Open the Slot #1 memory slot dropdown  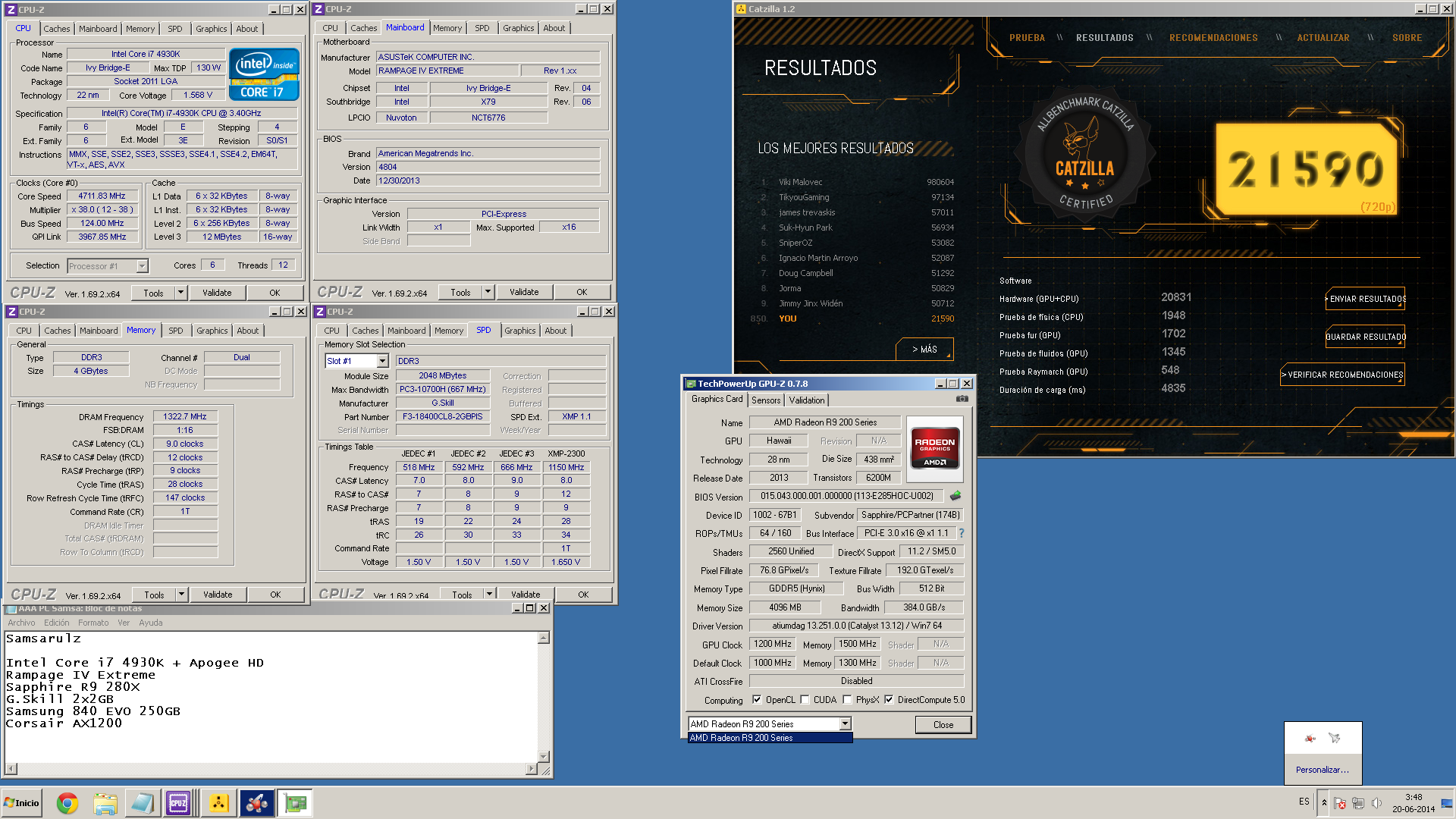(382, 361)
